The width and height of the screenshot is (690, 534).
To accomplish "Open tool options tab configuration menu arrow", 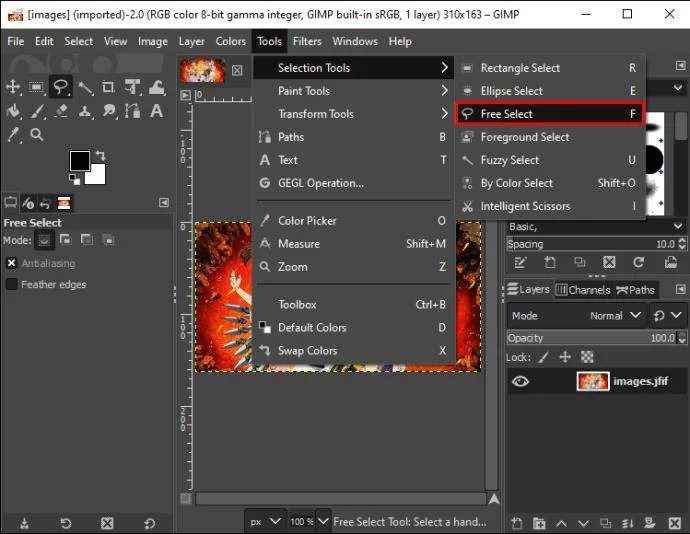I will click(x=164, y=203).
